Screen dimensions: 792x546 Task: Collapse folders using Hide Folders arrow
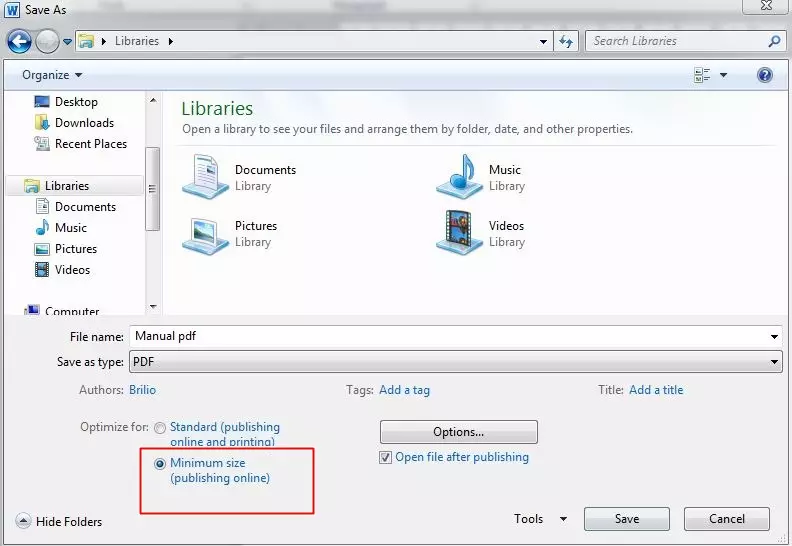[x=23, y=521]
